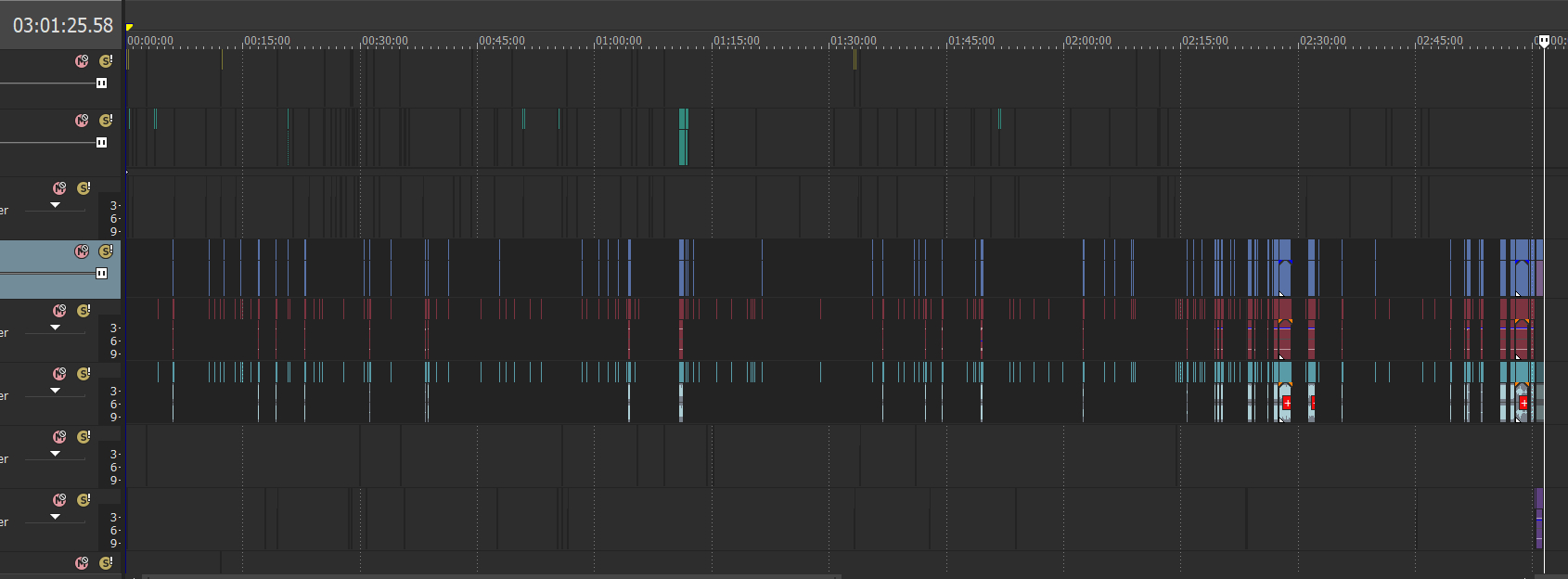Click the level slider handle on the selected track
1568x579 pixels.
[101, 273]
